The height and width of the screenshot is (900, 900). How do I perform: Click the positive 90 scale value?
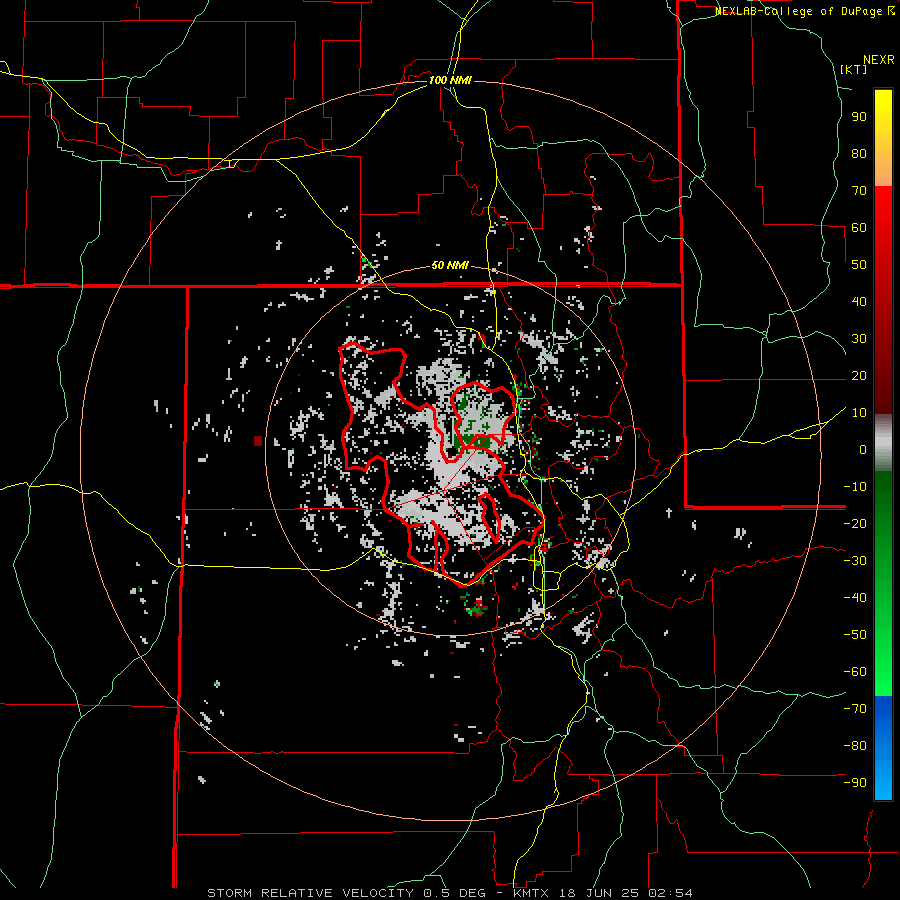click(x=859, y=117)
